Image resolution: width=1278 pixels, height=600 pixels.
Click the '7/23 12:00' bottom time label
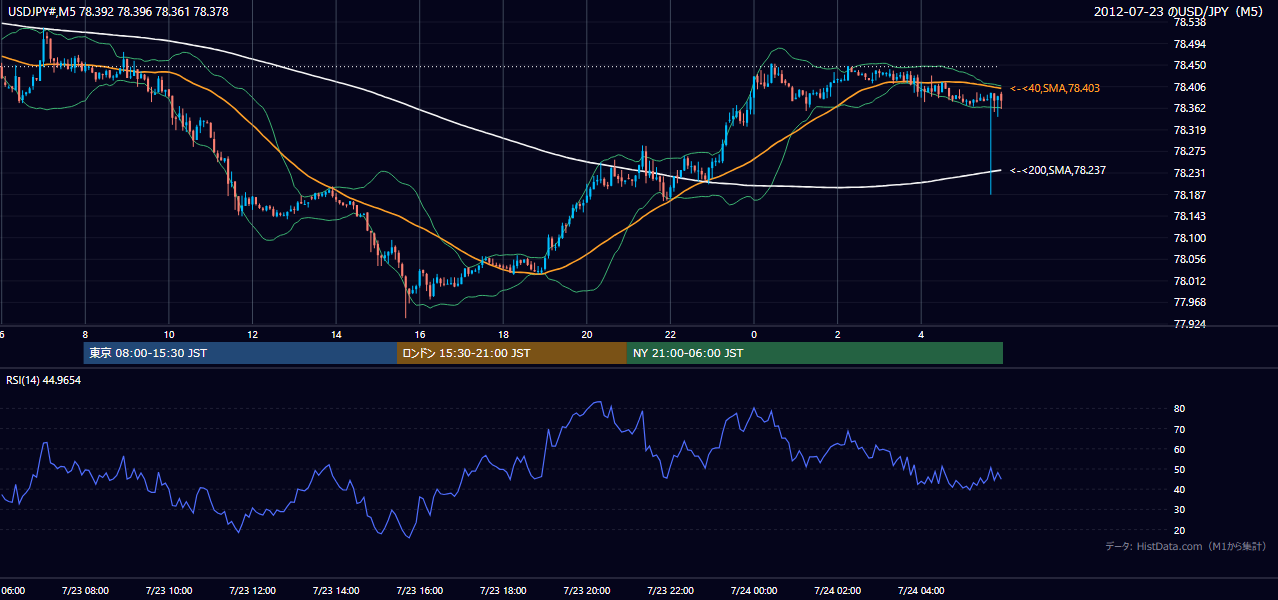pyautogui.click(x=253, y=590)
